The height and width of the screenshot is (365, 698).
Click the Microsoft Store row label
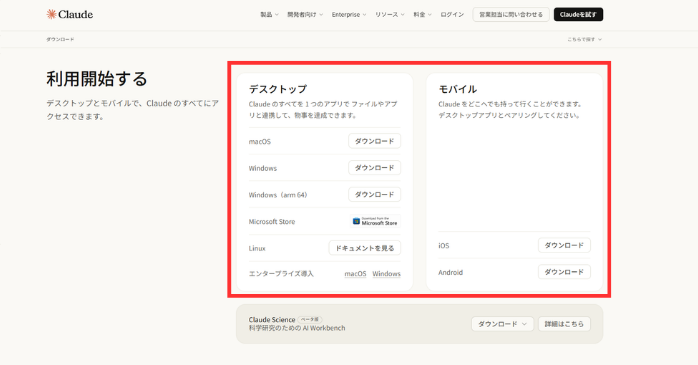coord(272,222)
